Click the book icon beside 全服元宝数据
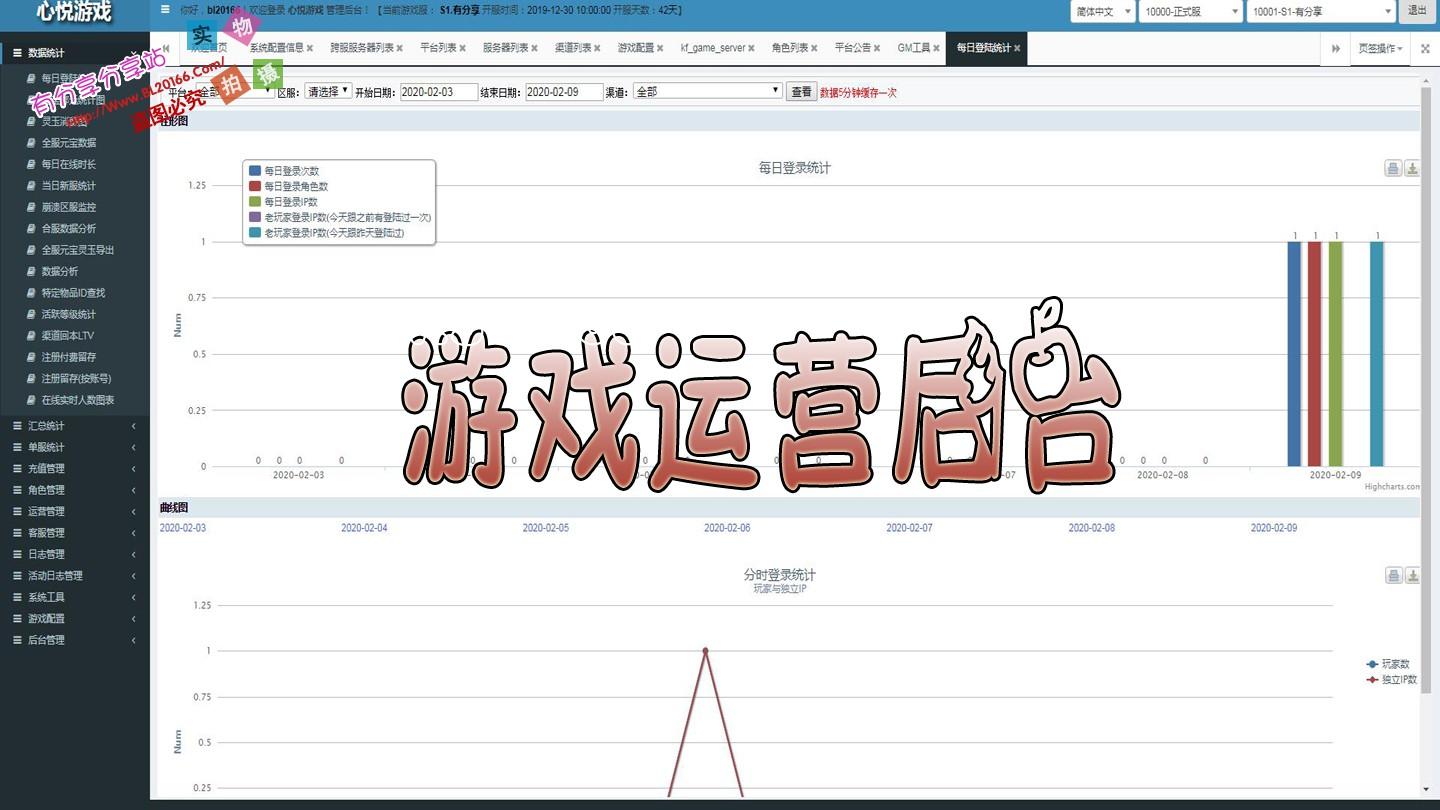Viewport: 1440px width, 810px height. 31,143
